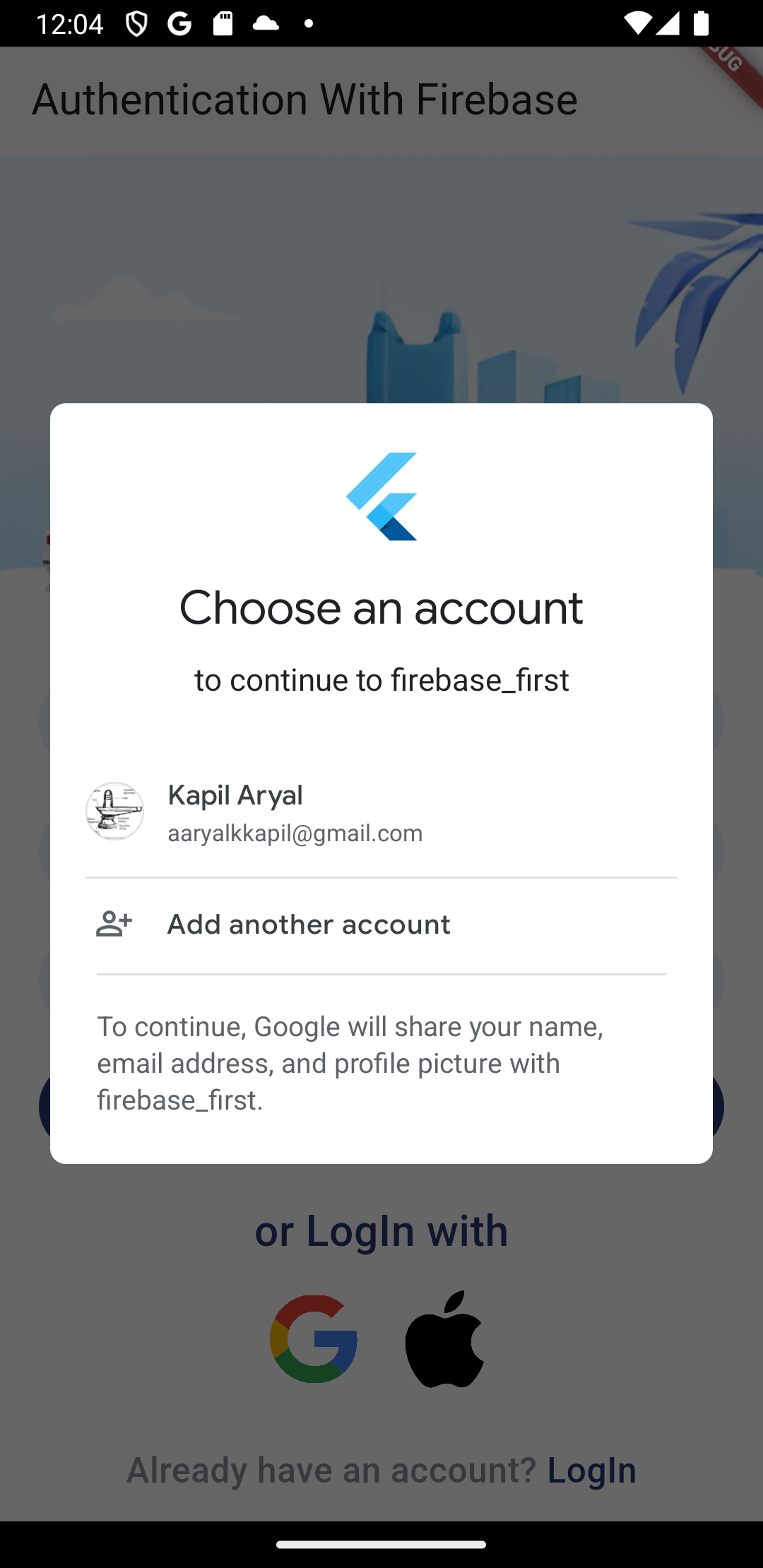Tap the aaryalkkapil@gmail.com email address
The image size is (763, 1568).
coord(295,833)
